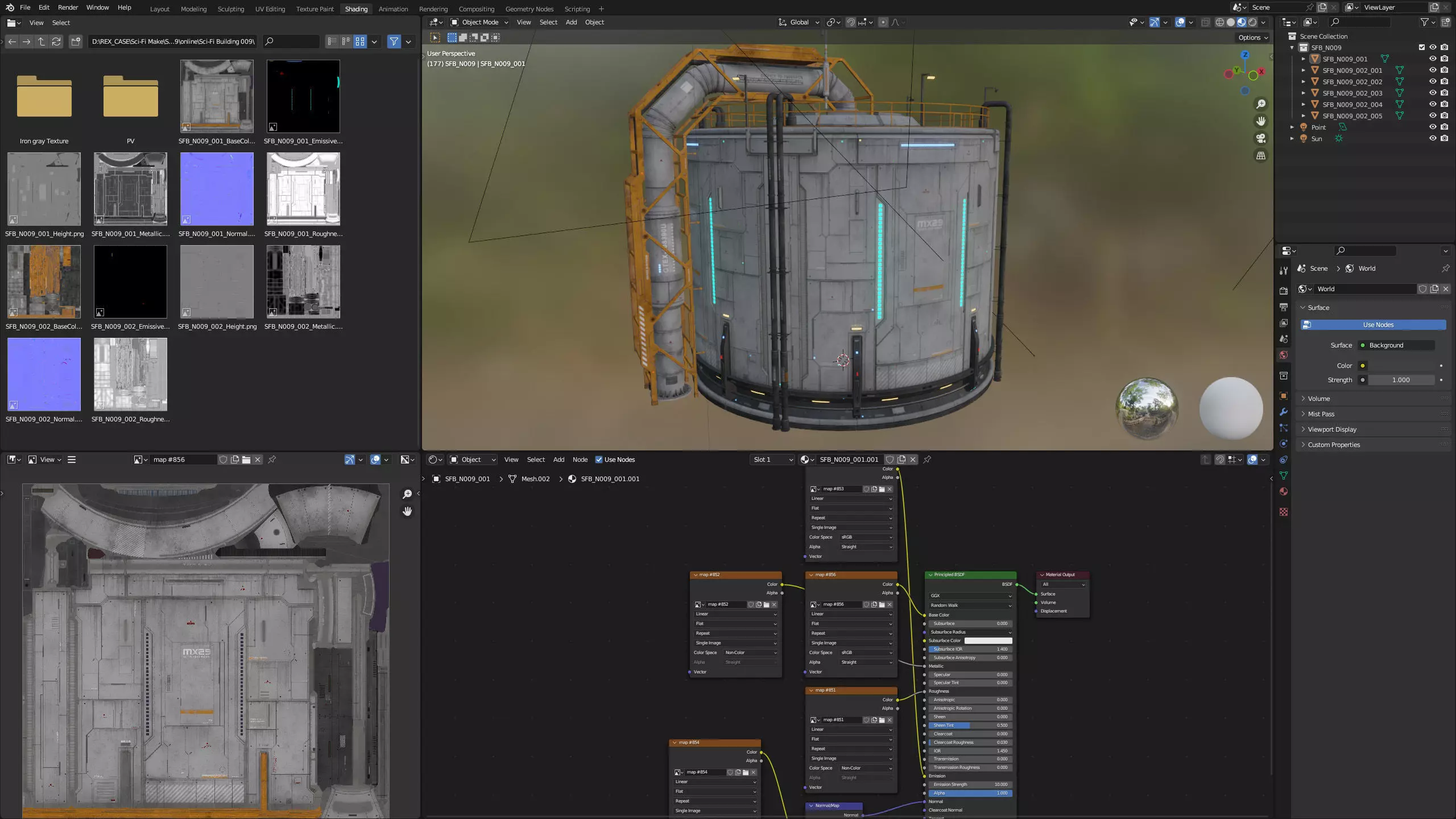Expand SFB_N009_002_001 in the outliner

click(1304, 70)
